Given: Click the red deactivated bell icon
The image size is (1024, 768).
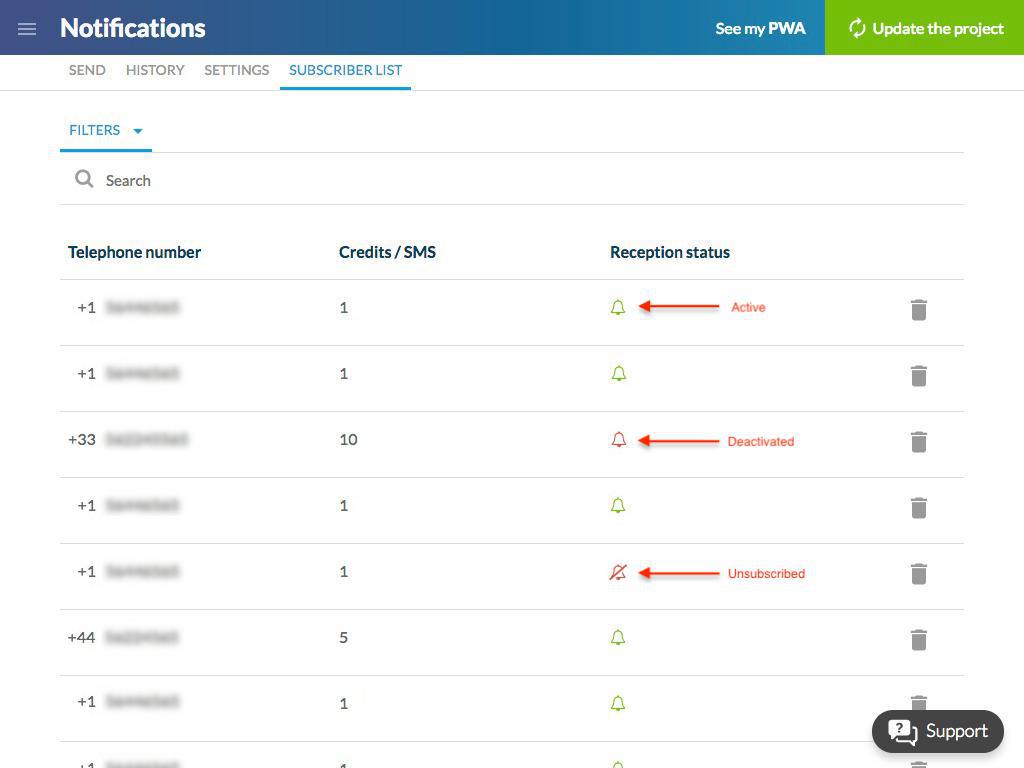Looking at the screenshot, I should click(x=618, y=440).
